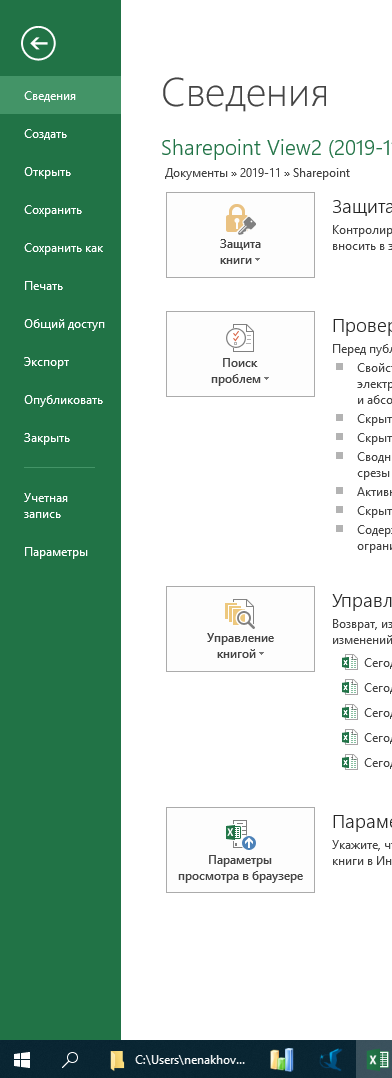Image resolution: width=392 pixels, height=1078 pixels.
Task: Click the Поиск проблем document check icon
Action: [240, 338]
